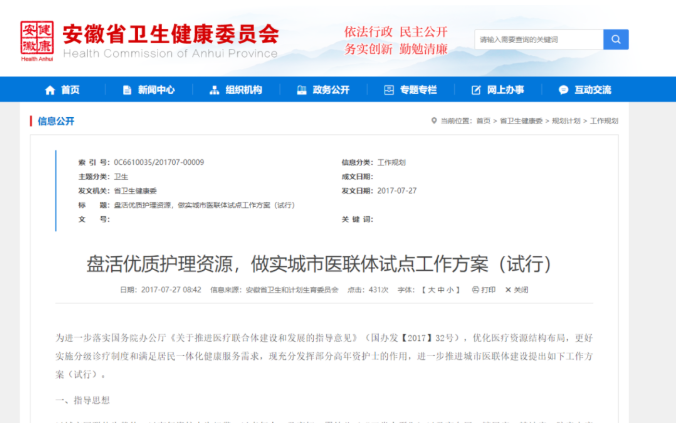677x425 pixels.
Task: Open 规划计划 breadcrumb link
Action: [566, 121]
